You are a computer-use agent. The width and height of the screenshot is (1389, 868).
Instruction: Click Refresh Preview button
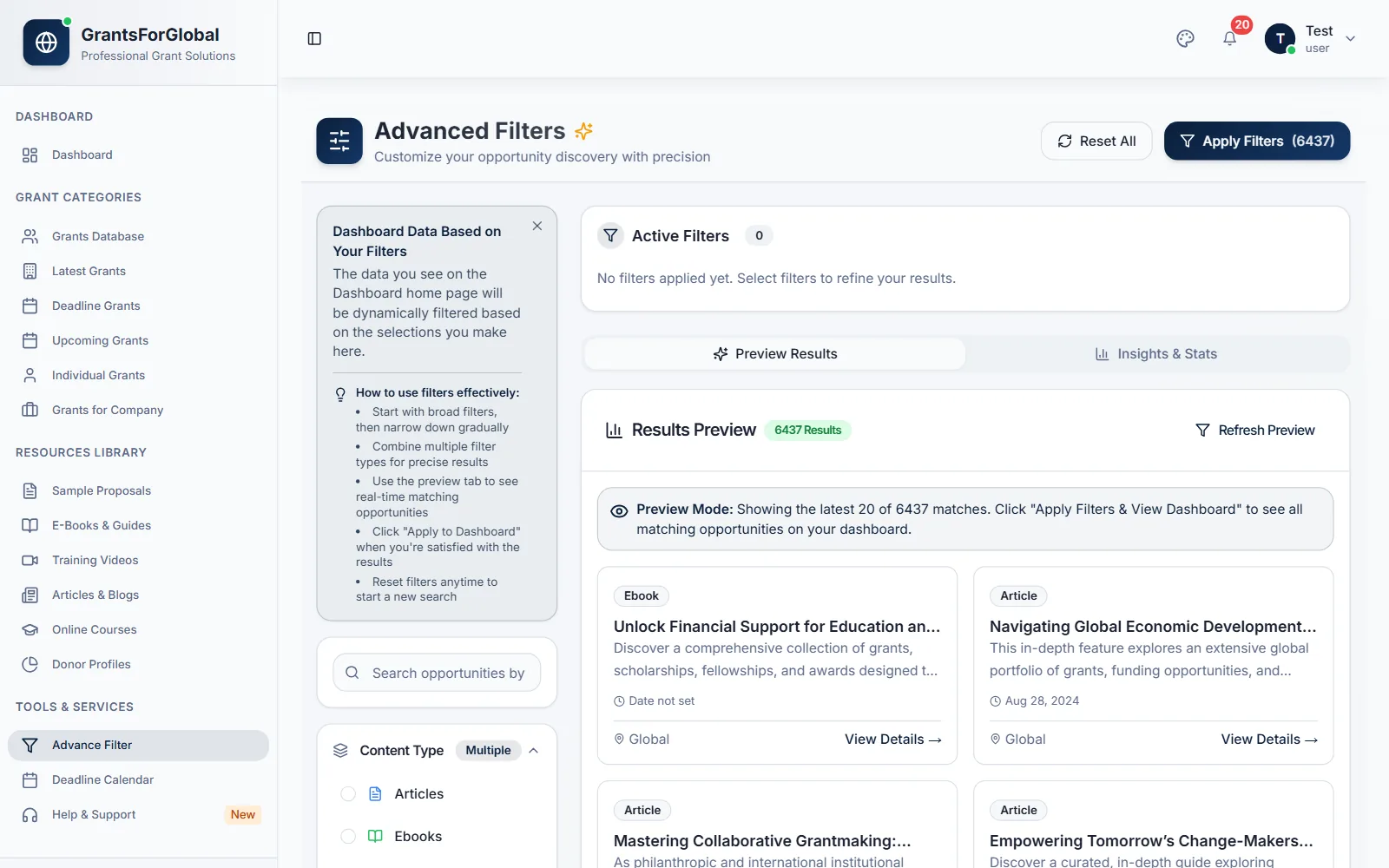tap(1255, 430)
